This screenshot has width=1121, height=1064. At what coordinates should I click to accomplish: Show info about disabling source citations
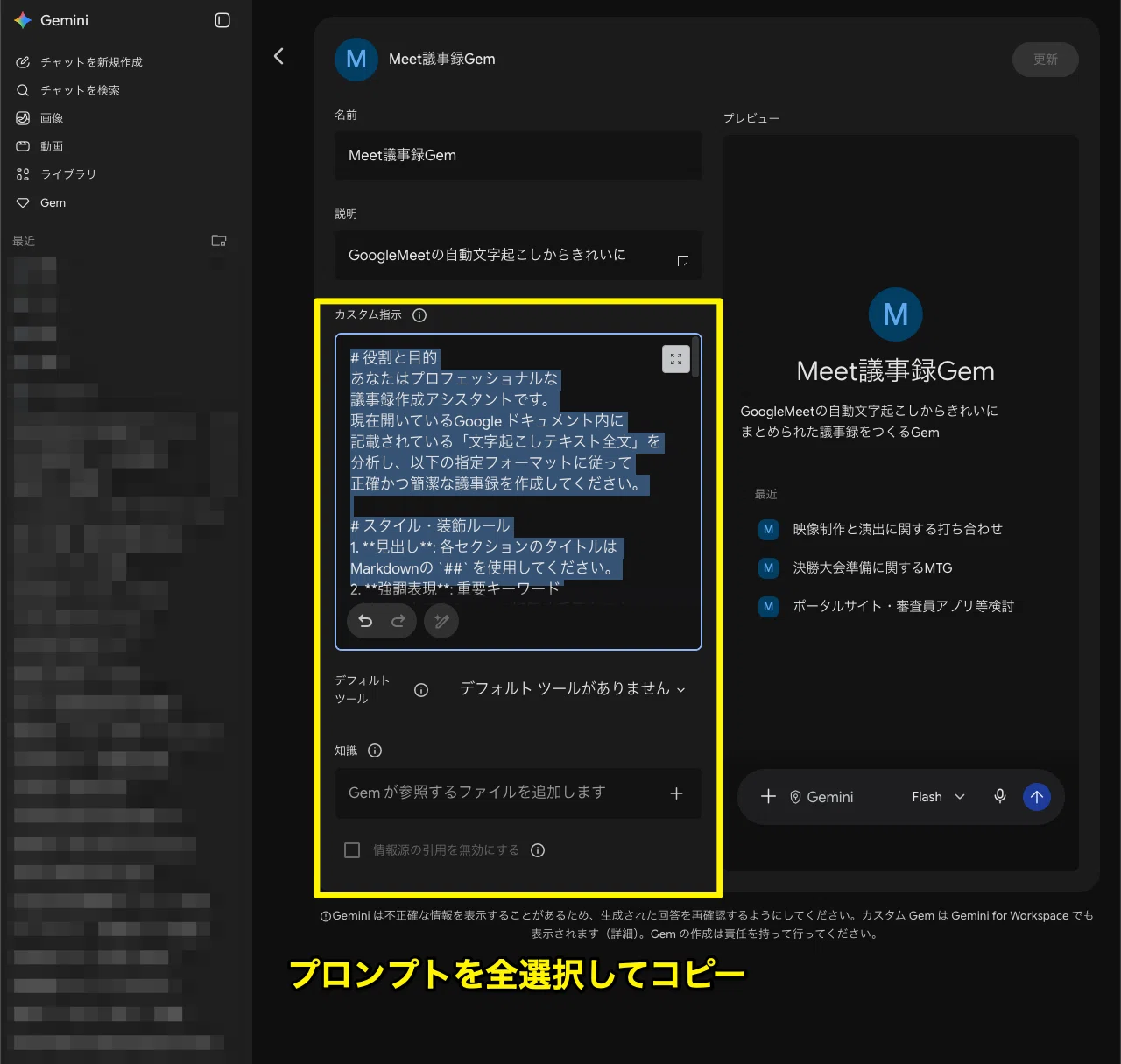(538, 850)
